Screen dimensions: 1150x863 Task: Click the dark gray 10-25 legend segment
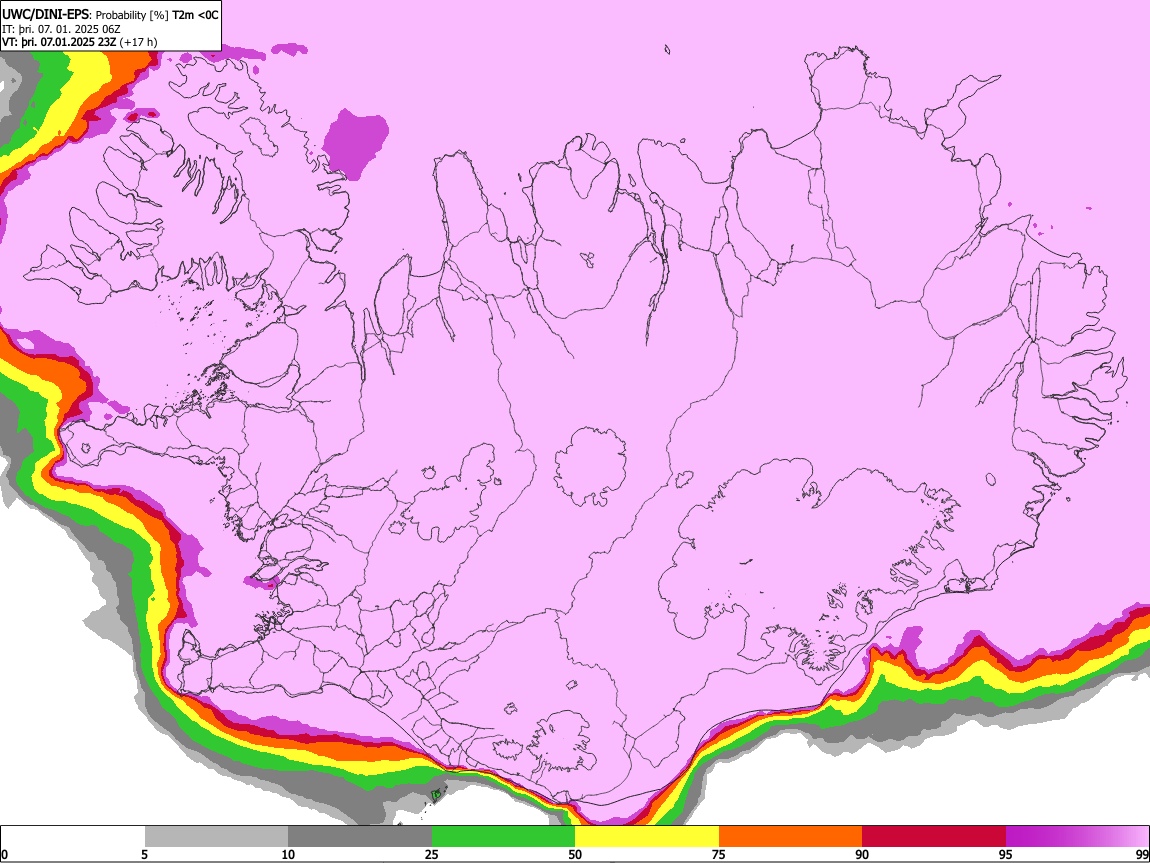click(360, 837)
